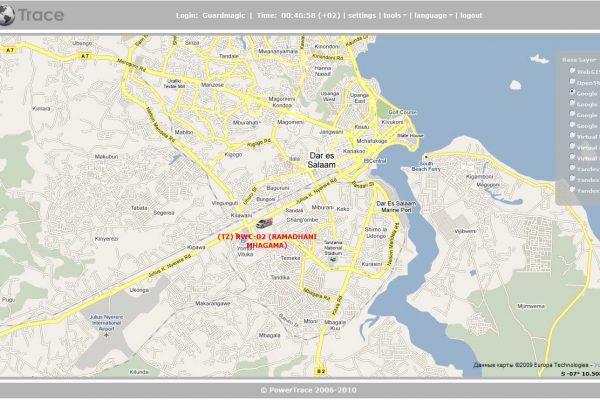
Task: Open the language dropdown menu
Action: point(433,16)
